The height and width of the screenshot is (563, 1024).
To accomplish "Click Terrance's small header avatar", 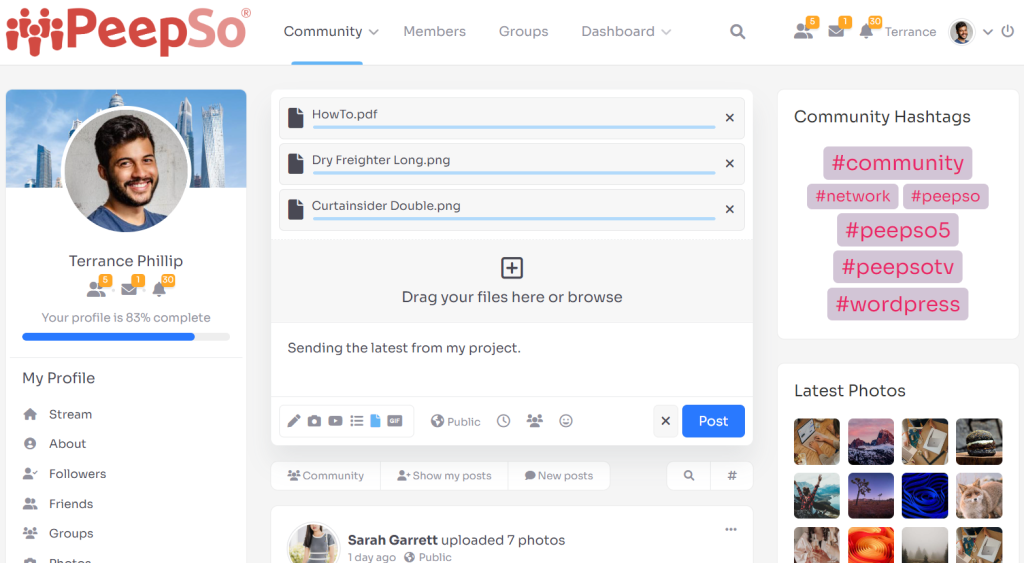I will point(961,31).
